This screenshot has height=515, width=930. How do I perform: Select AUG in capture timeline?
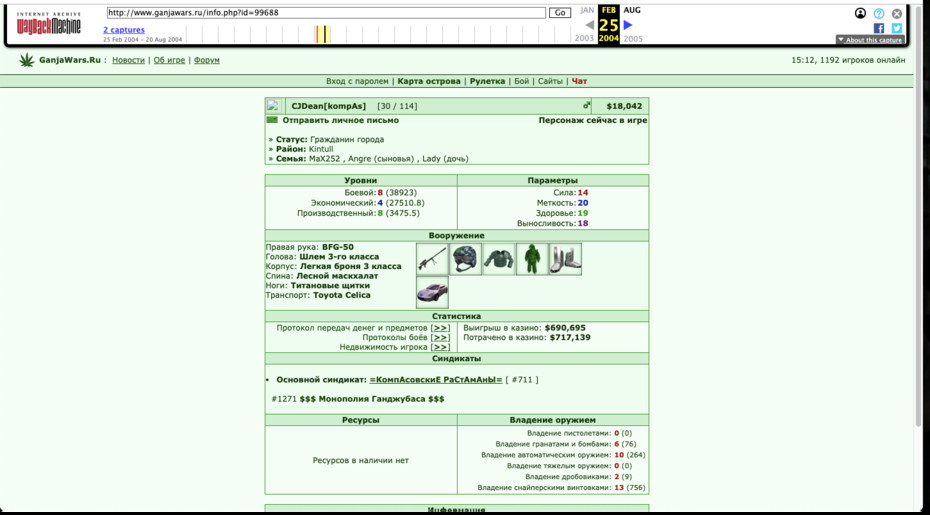pyautogui.click(x=632, y=10)
